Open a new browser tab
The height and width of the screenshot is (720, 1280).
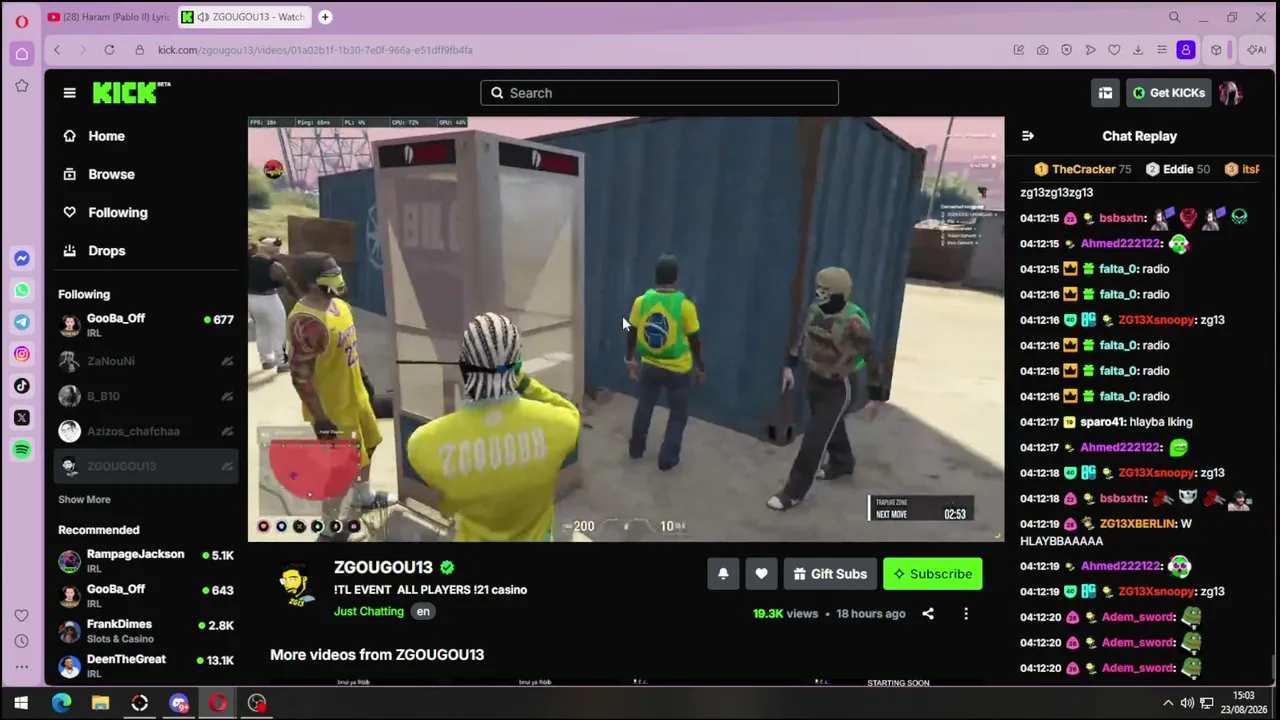click(x=325, y=17)
